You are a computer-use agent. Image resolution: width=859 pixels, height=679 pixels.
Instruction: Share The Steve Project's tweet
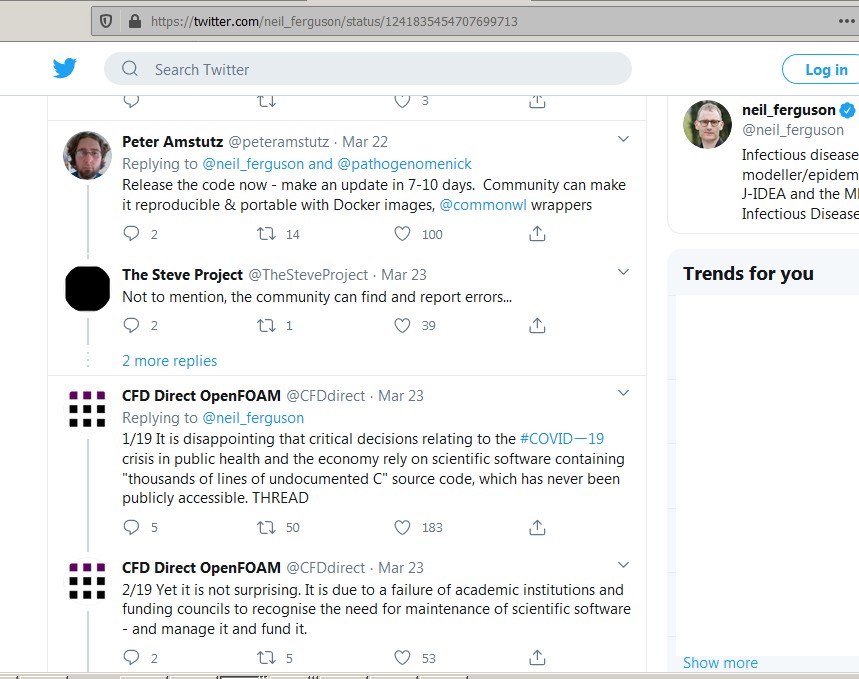pyautogui.click(x=537, y=325)
